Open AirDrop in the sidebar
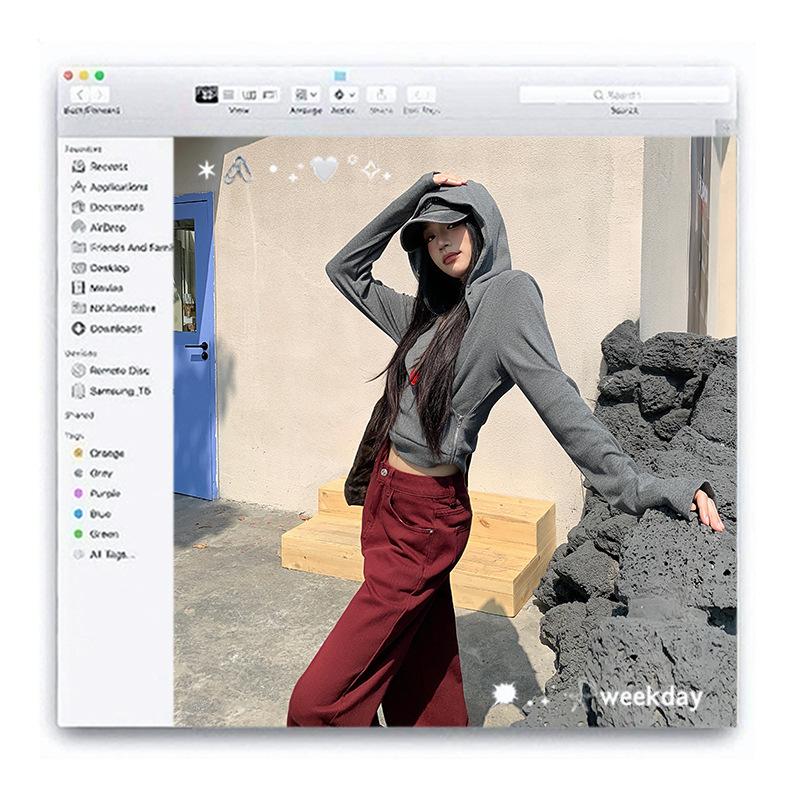Viewport: 790px width, 809px height. pos(99,227)
